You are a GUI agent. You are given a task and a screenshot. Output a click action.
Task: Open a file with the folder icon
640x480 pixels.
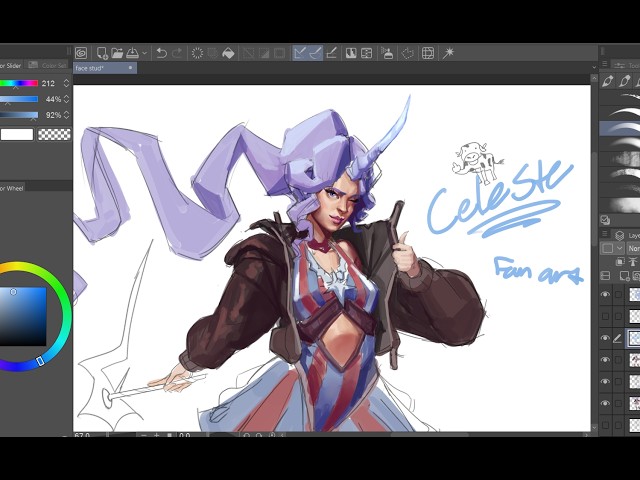(x=117, y=53)
